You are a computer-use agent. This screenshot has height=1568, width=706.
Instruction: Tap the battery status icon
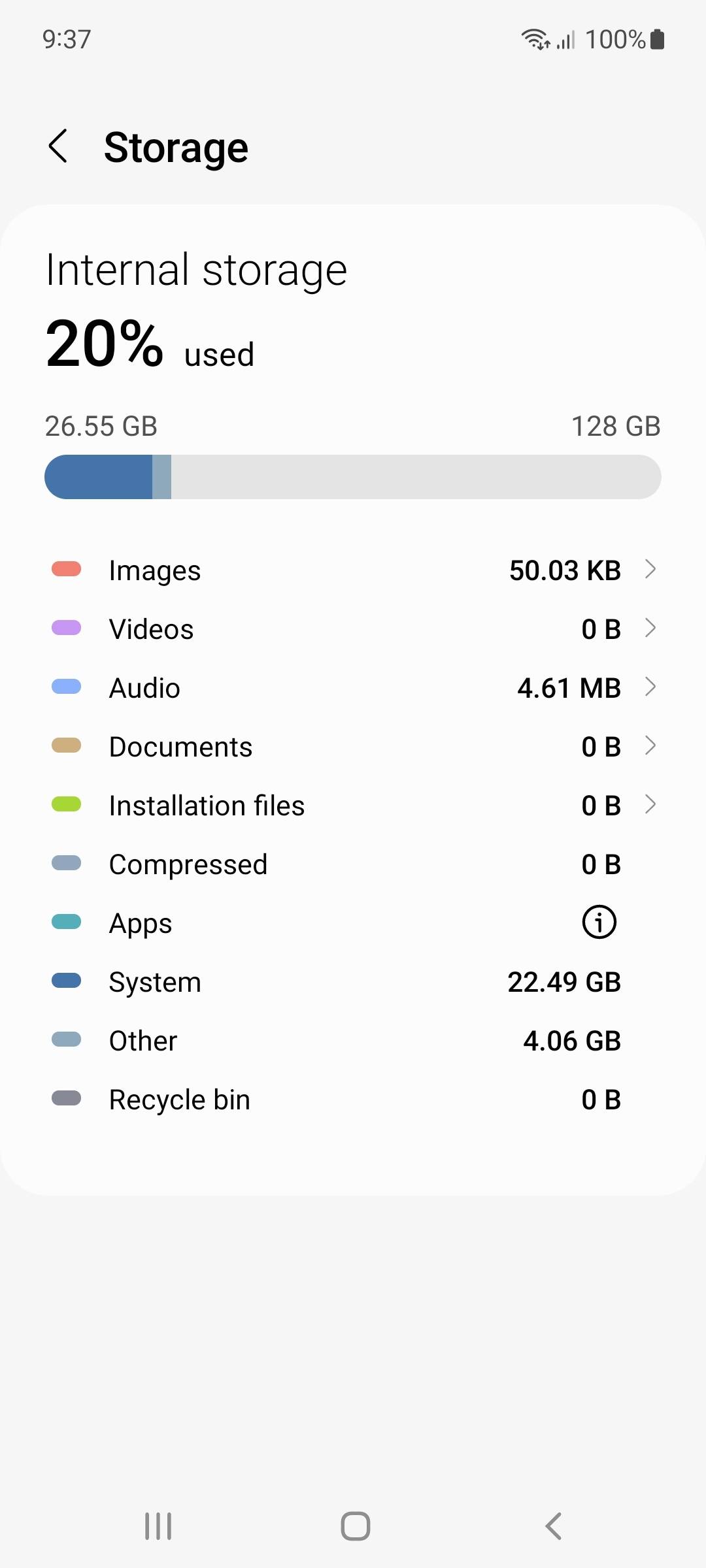(658, 39)
